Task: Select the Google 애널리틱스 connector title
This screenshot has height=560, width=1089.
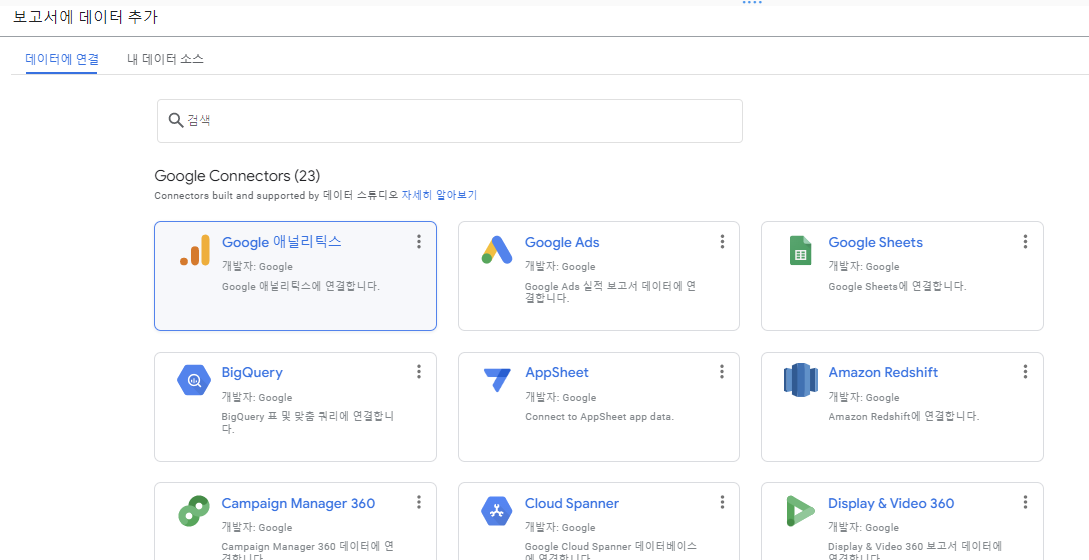Action: click(x=281, y=242)
